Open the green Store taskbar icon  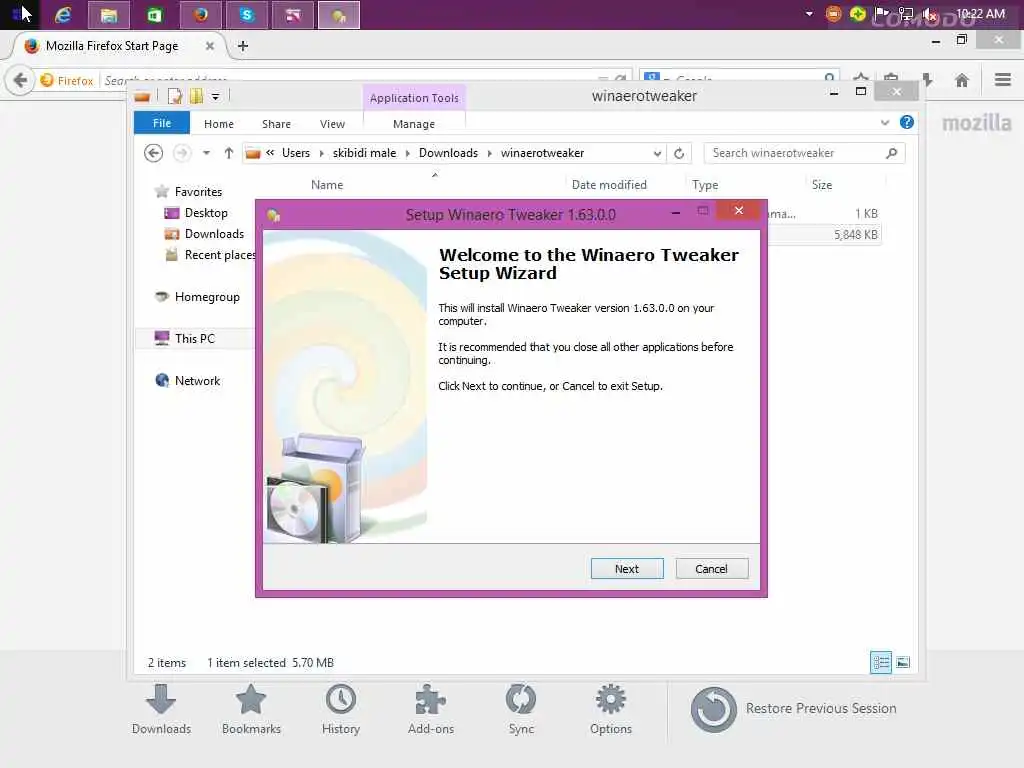pyautogui.click(x=154, y=14)
